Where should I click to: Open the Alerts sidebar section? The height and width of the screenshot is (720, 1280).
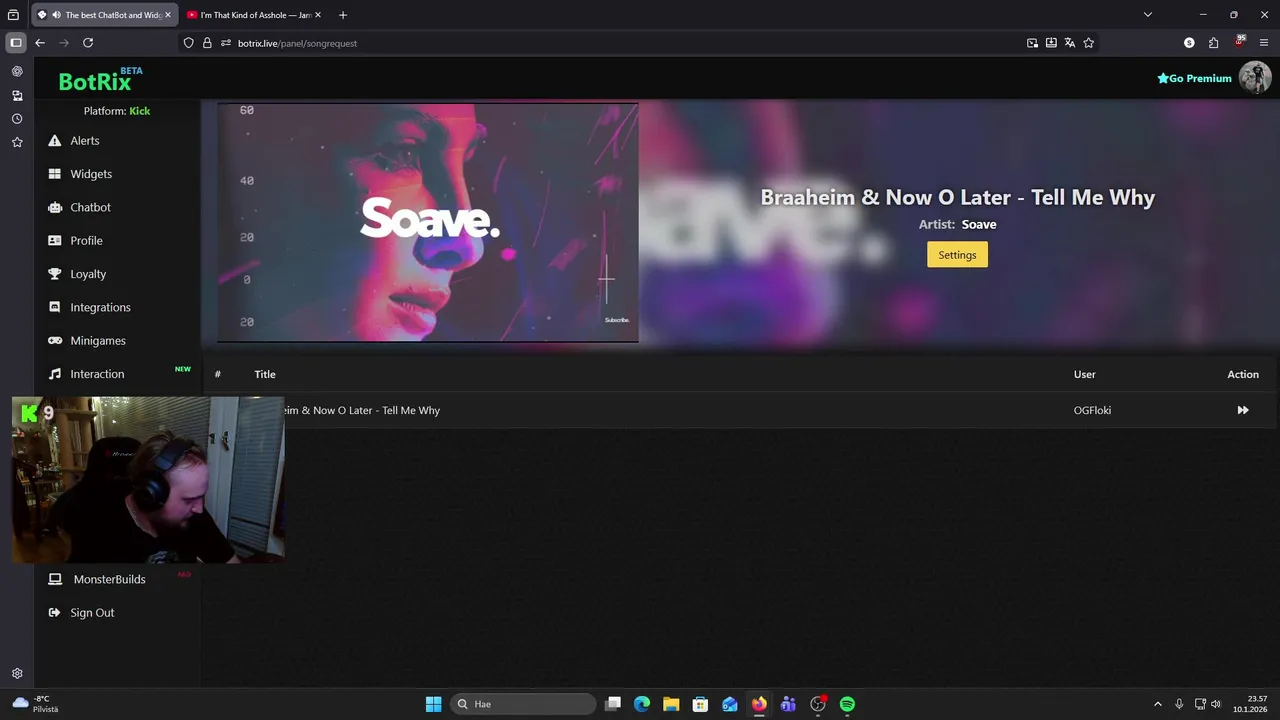click(84, 141)
